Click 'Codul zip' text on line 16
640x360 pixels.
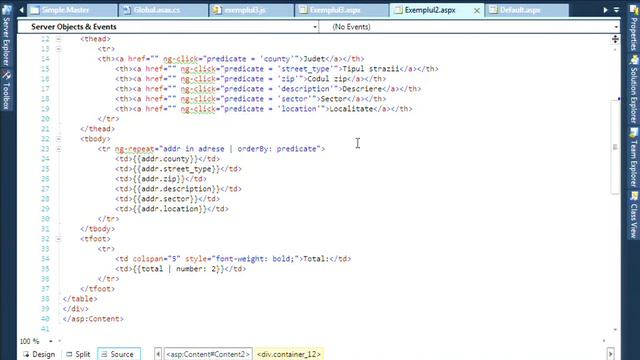click(x=327, y=79)
